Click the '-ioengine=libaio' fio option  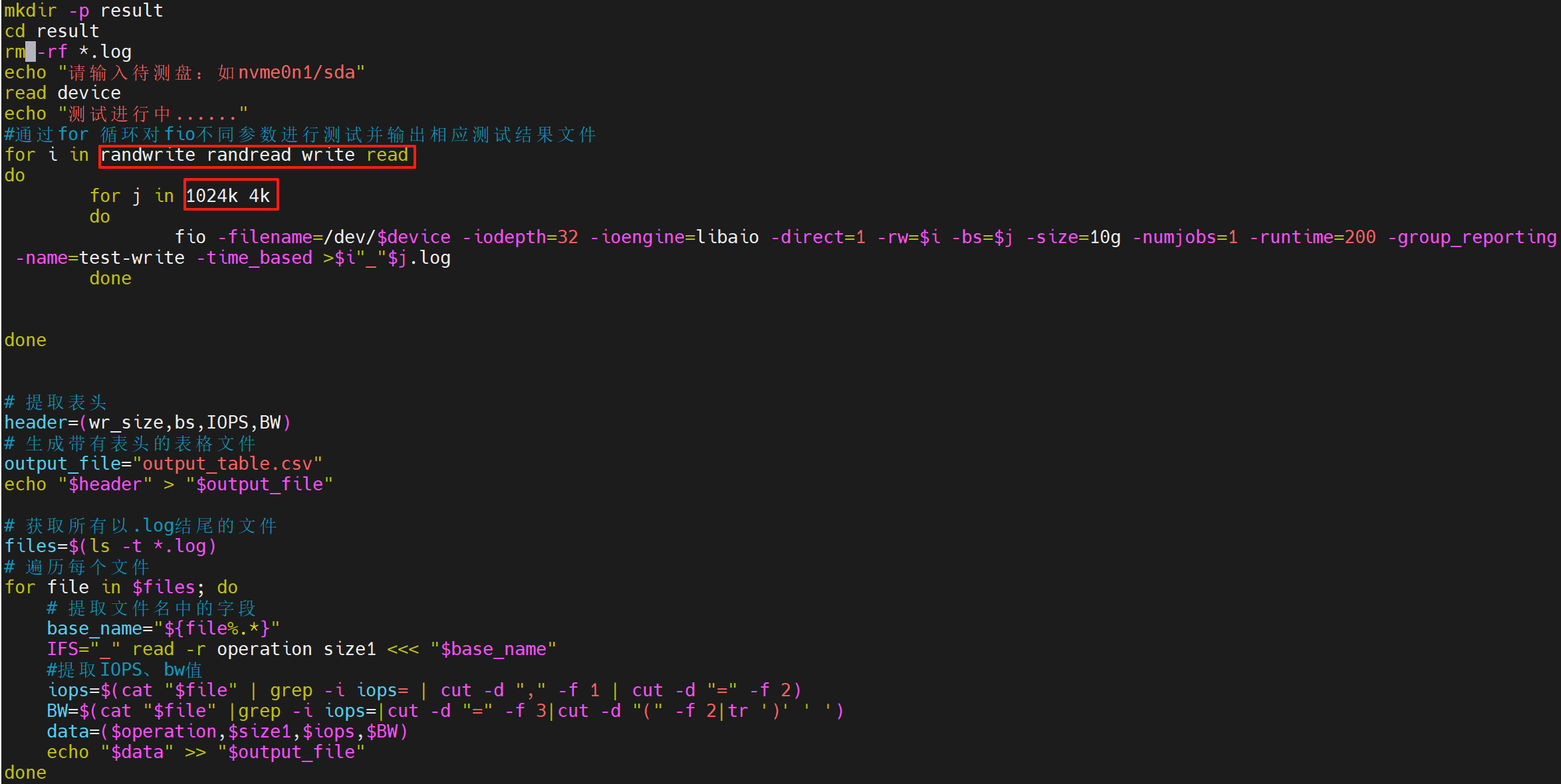point(674,237)
